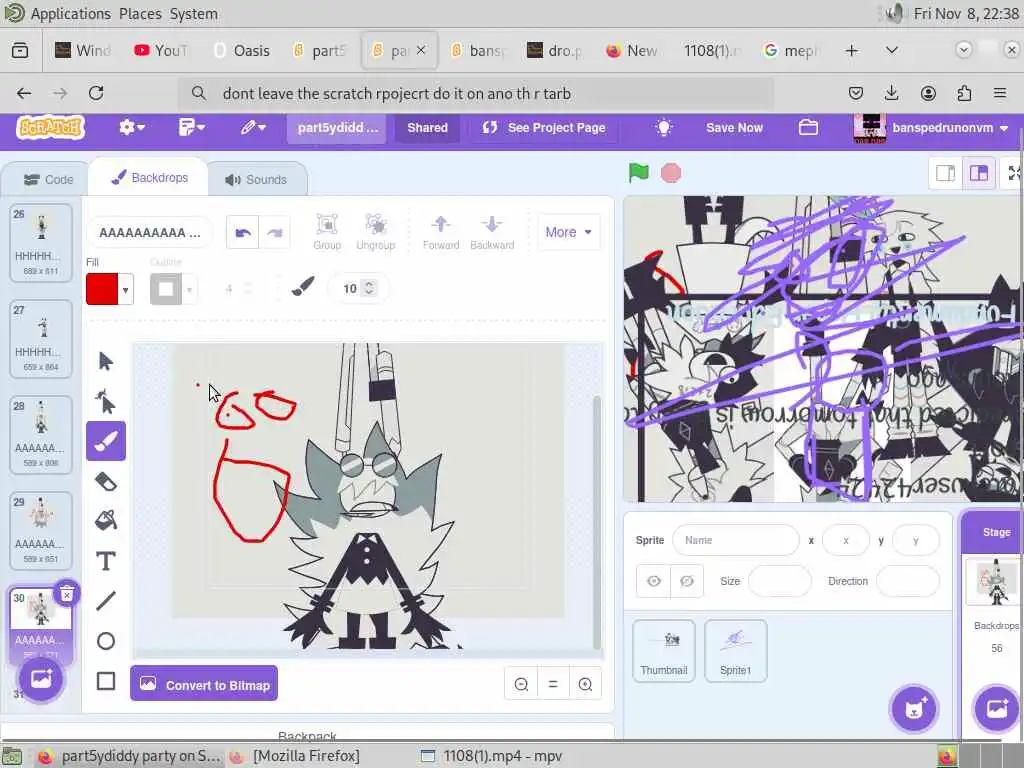Add a new backdrop from the costume list
Image resolution: width=1024 pixels, height=768 pixels.
[40, 679]
